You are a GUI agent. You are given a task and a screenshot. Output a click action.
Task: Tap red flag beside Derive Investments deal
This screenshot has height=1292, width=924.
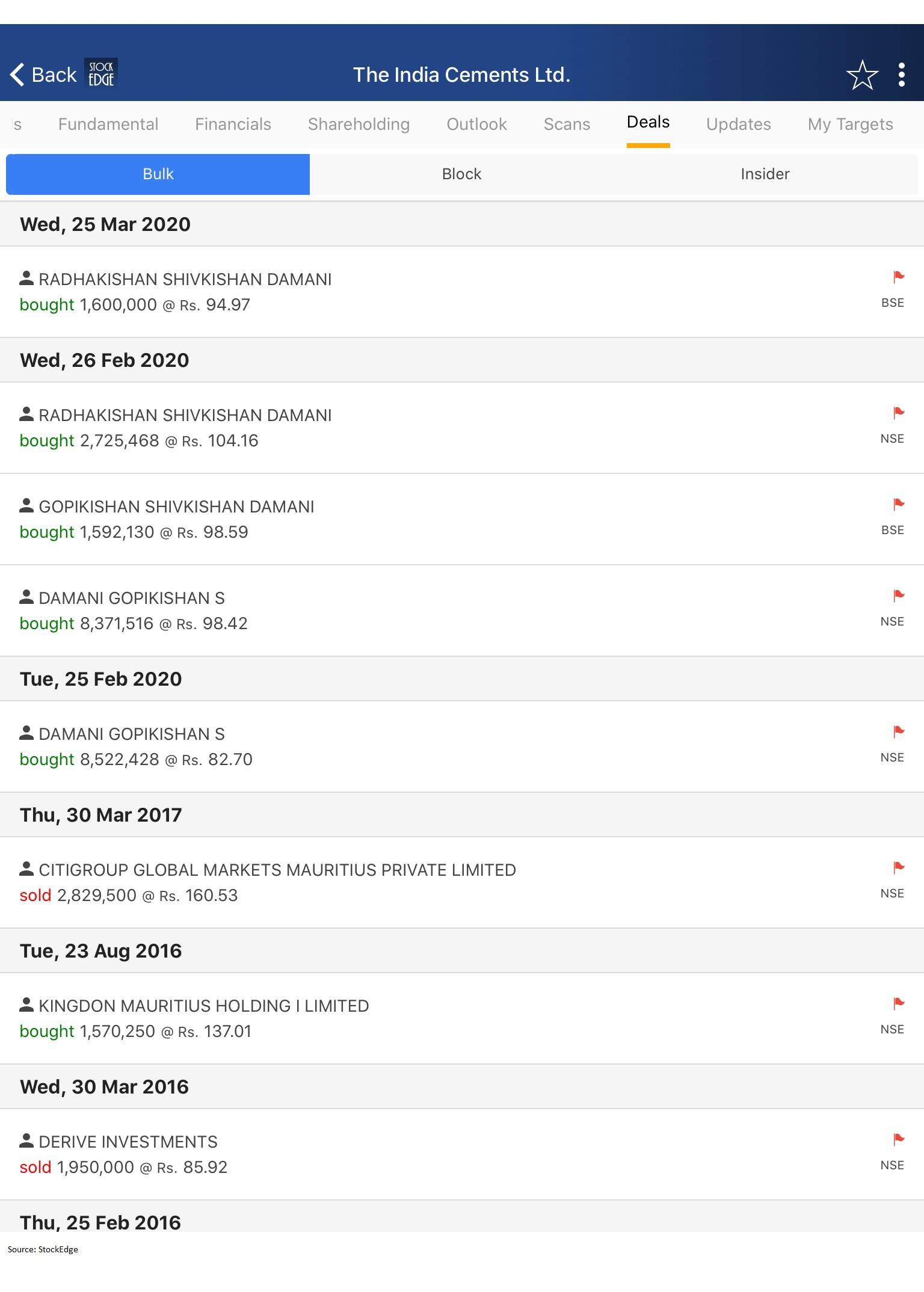point(899,1140)
